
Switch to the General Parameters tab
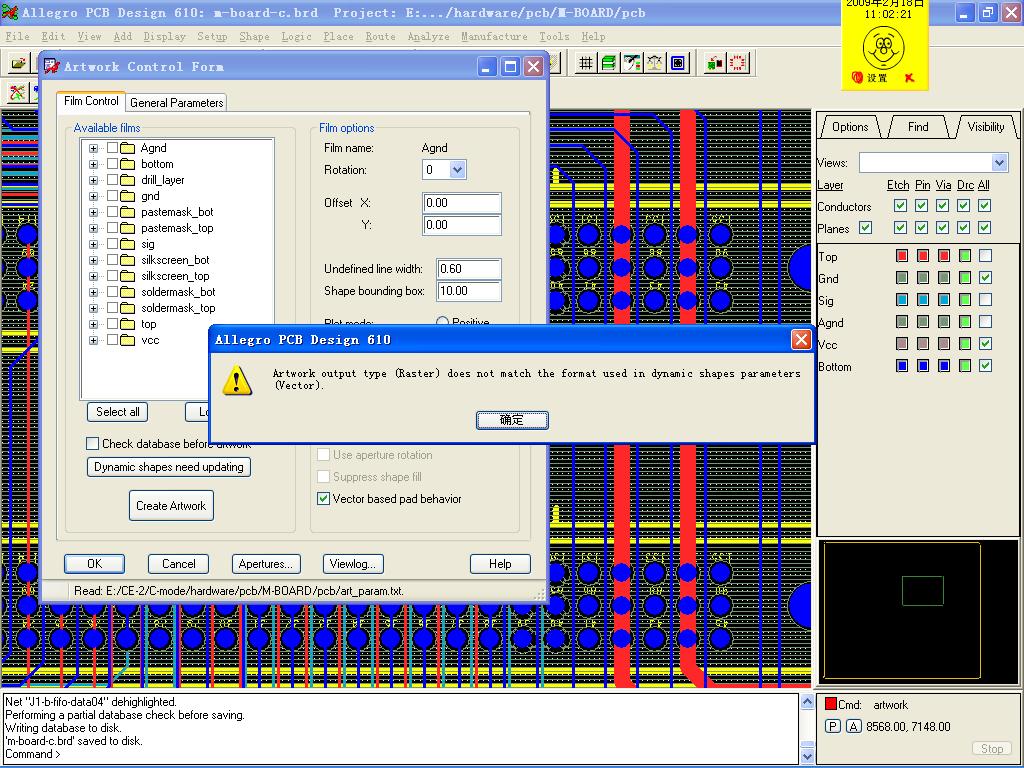click(177, 102)
